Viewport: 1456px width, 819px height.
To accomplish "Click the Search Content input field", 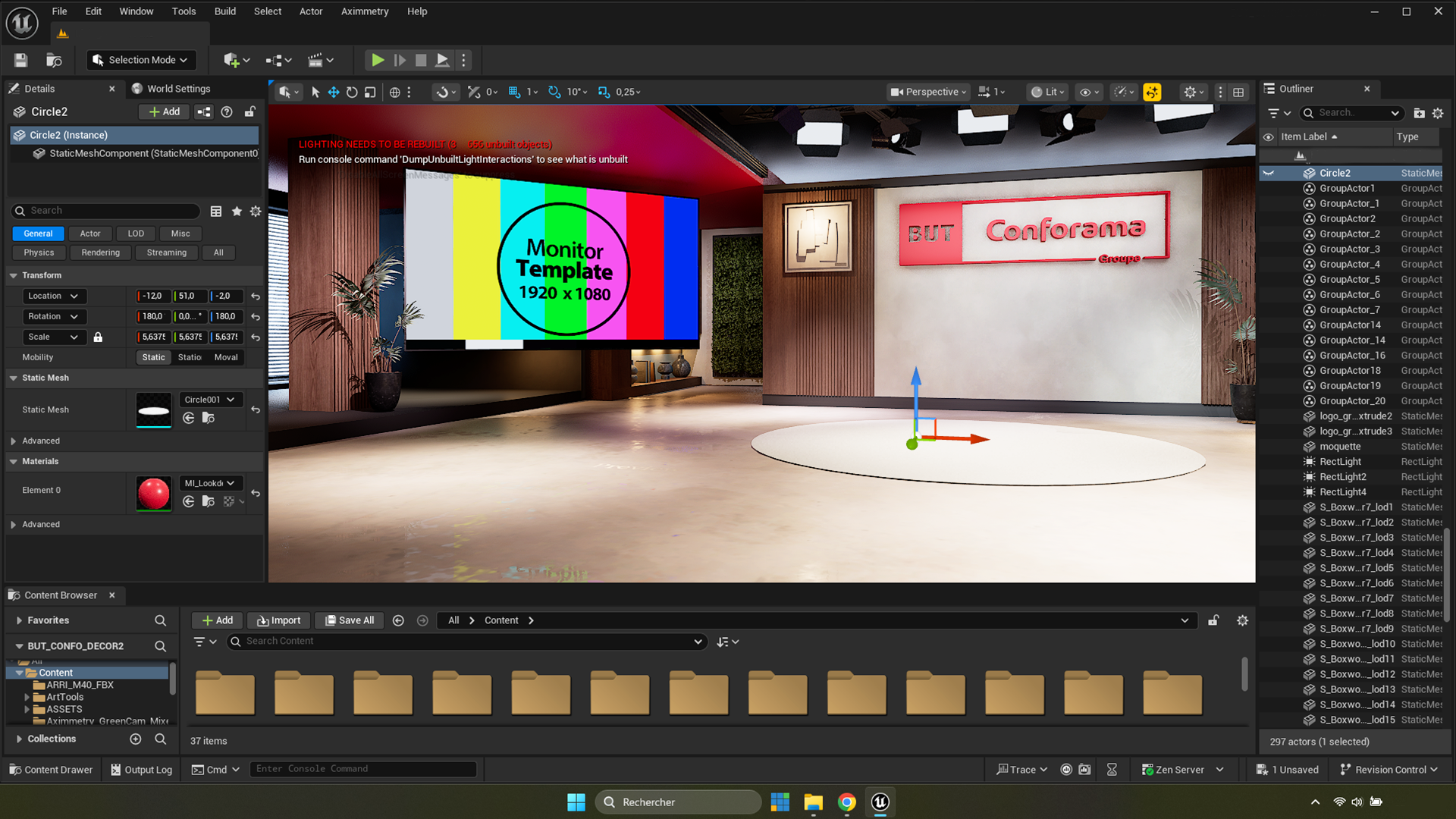I will click(466, 642).
